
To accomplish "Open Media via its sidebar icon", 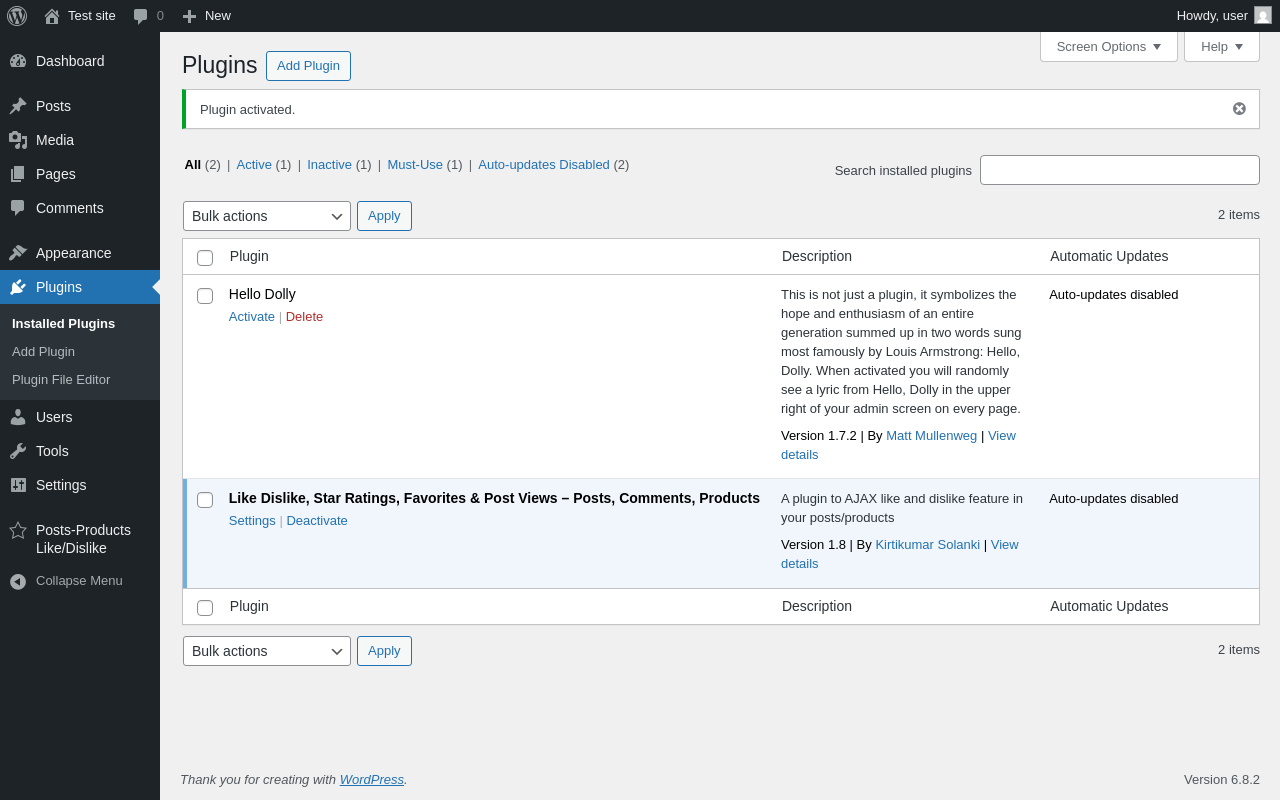I will point(18,140).
